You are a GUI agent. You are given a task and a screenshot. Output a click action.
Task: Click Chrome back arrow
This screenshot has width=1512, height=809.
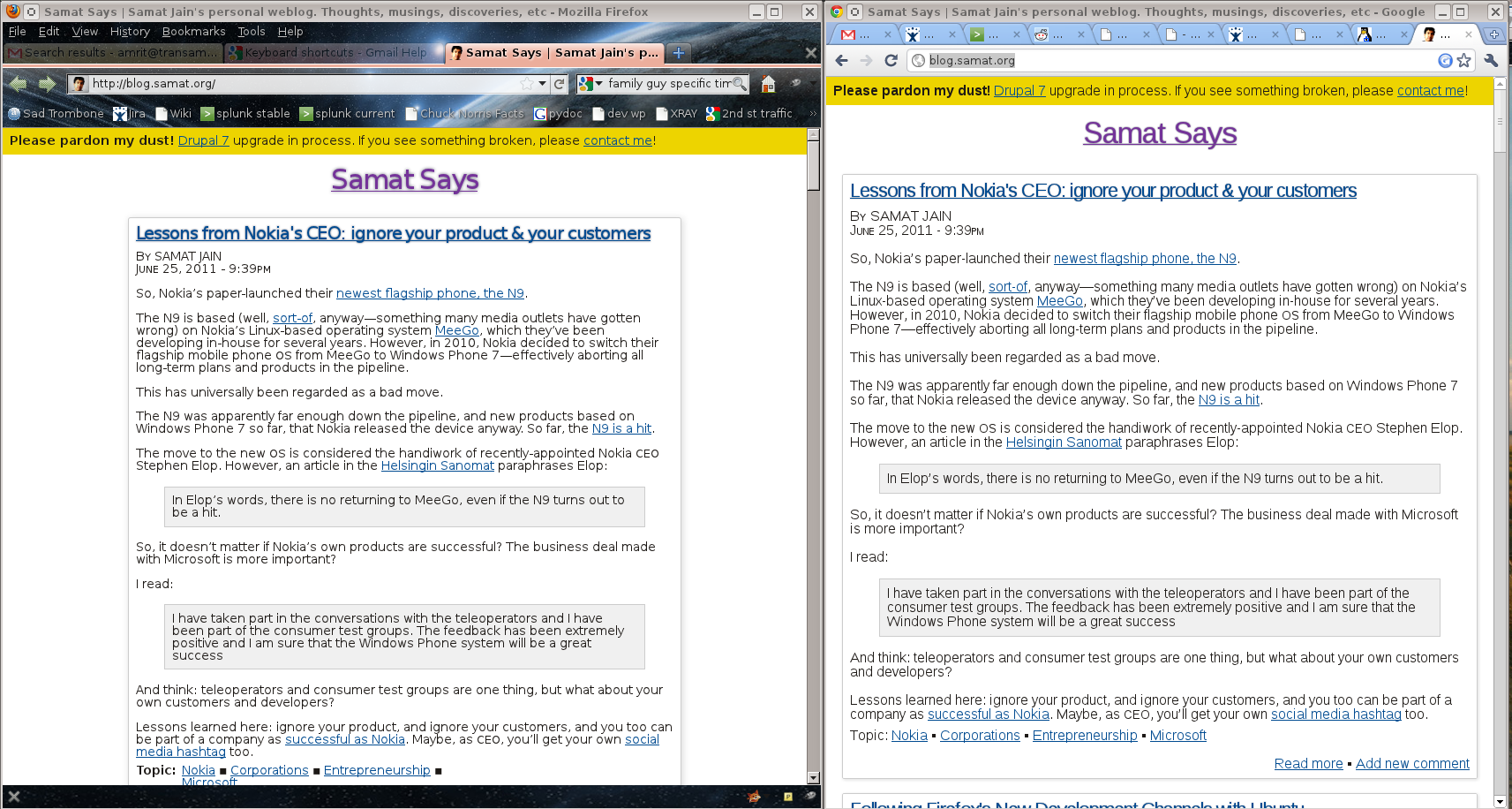(841, 61)
